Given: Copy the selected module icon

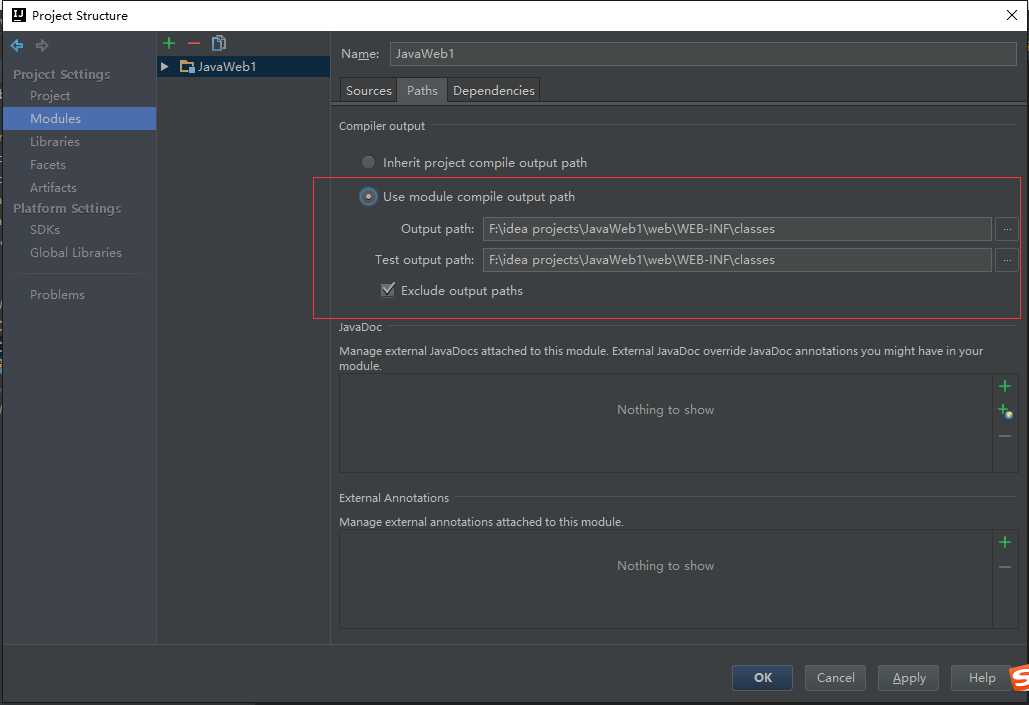Looking at the screenshot, I should click(x=219, y=43).
